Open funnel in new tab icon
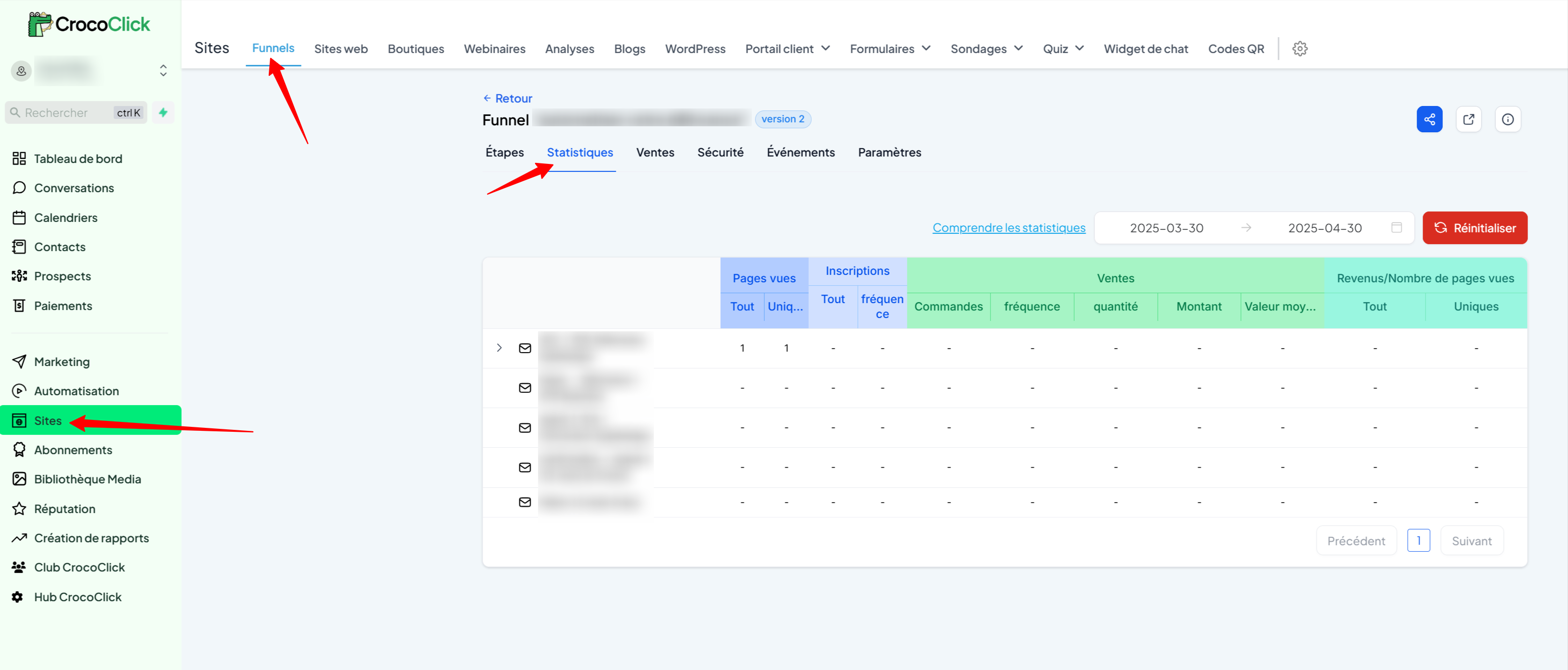This screenshot has height=670, width=1568. (1468, 119)
